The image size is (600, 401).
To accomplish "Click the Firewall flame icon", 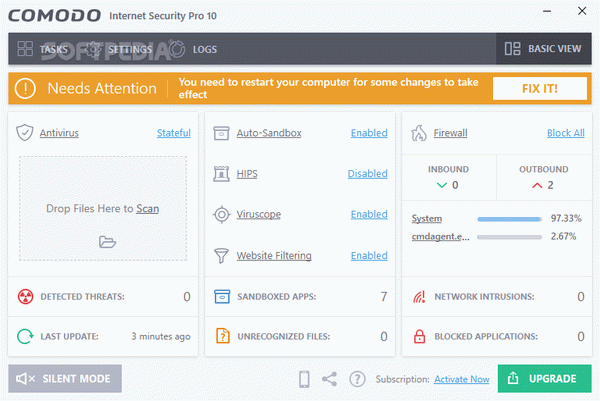I will tap(419, 133).
